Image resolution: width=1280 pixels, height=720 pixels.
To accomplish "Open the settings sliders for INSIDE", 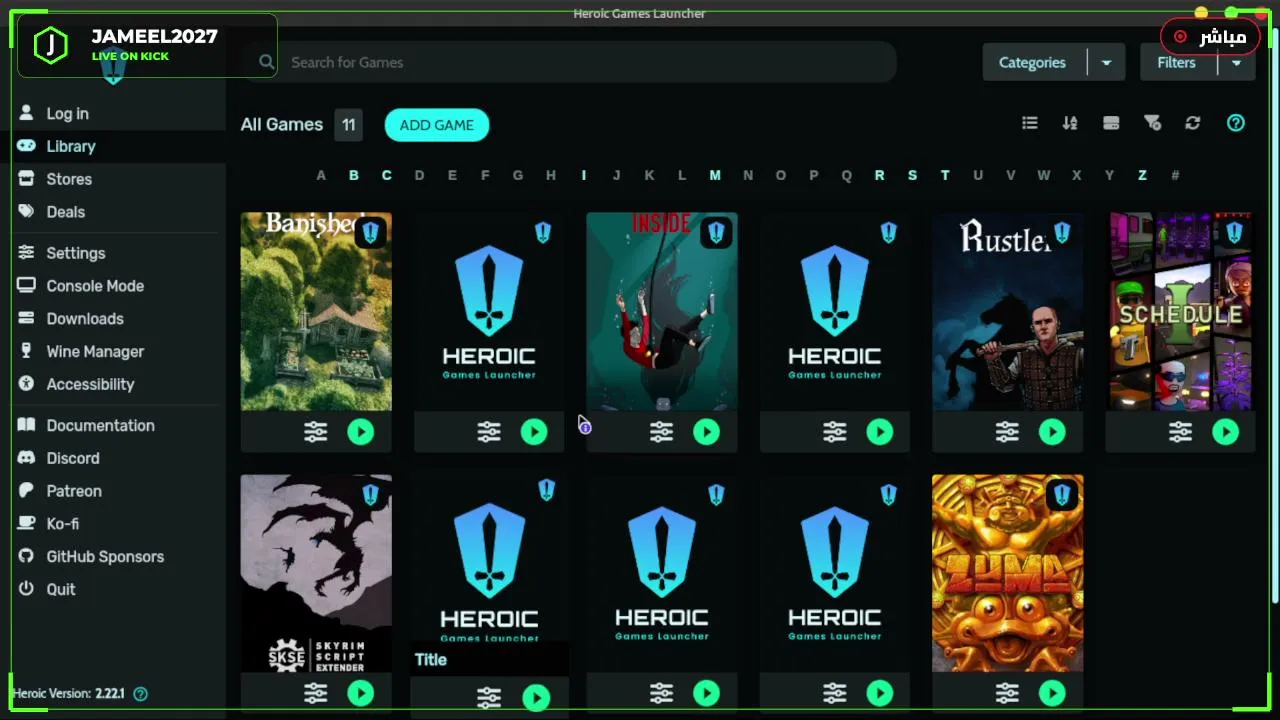I will (x=662, y=432).
